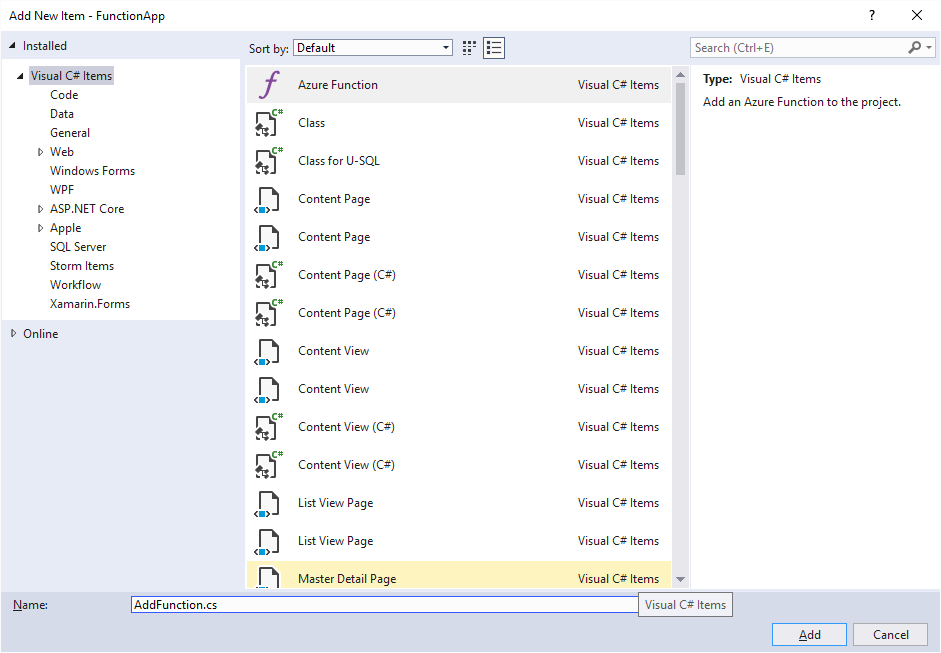Screen dimensions: 941x653
Task: Select the Code category
Action: coord(64,95)
